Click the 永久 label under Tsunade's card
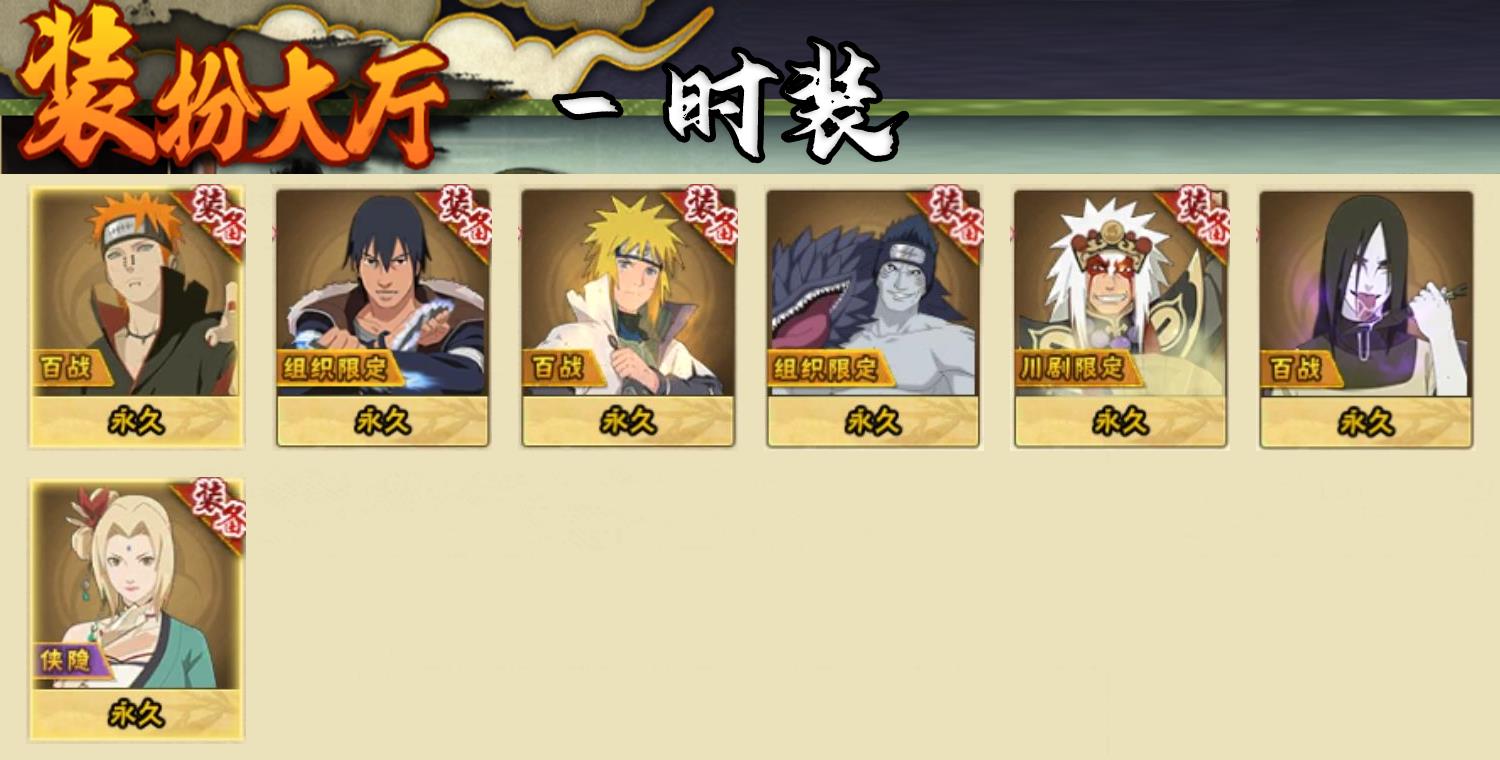Image resolution: width=1500 pixels, height=760 pixels. (137, 714)
